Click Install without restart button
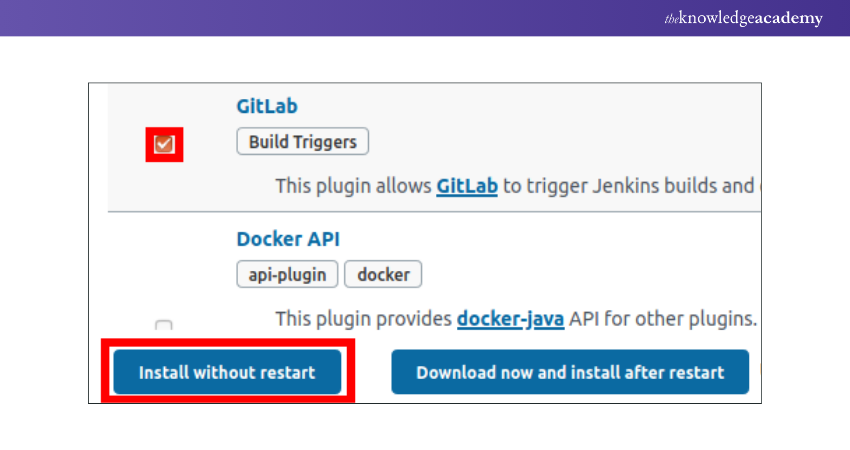850x450 pixels. click(227, 372)
